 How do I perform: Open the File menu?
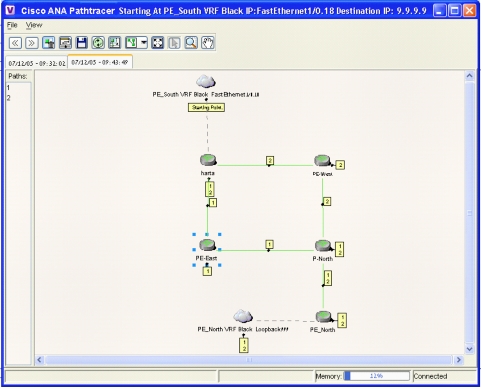(12, 25)
